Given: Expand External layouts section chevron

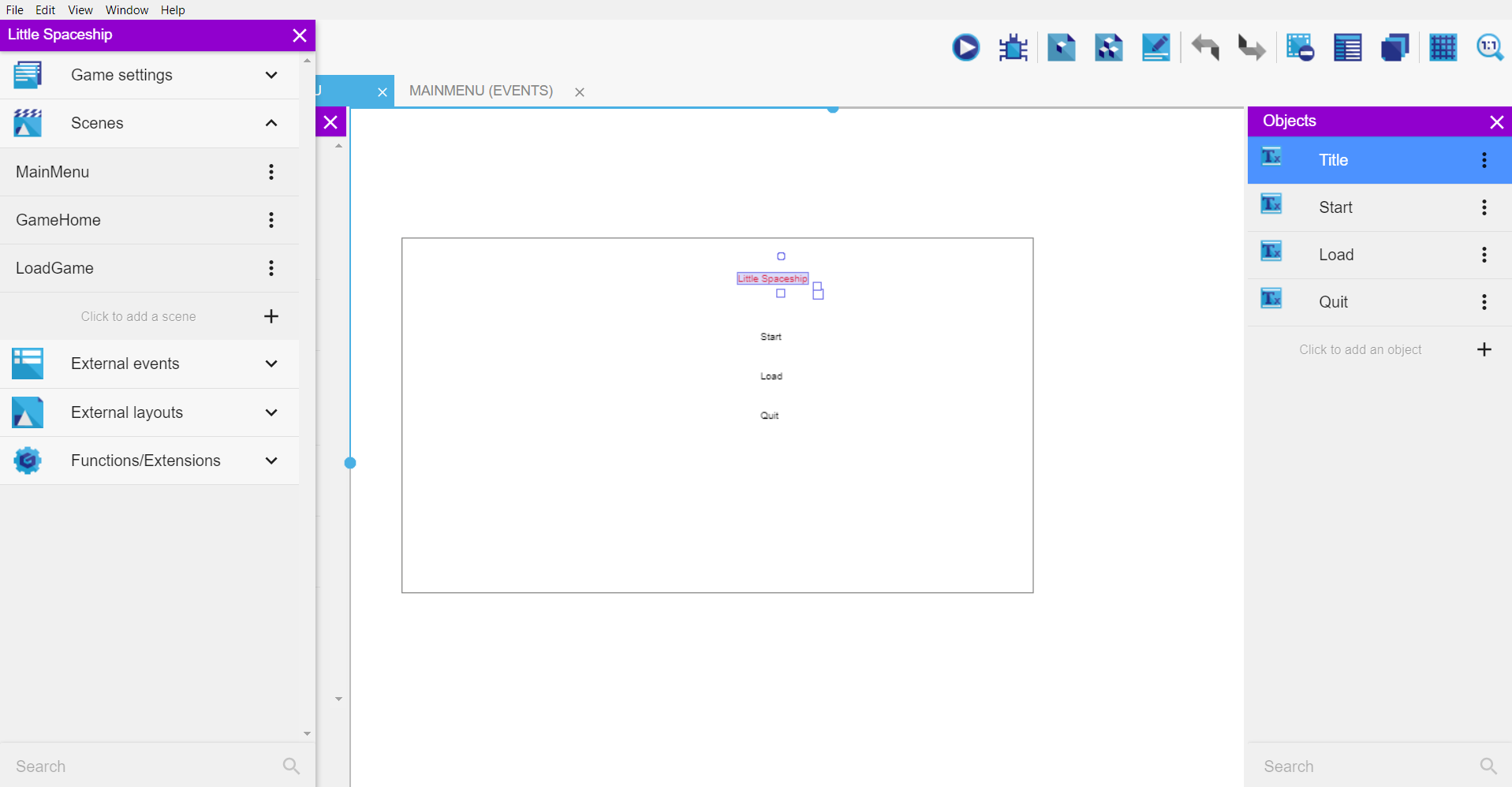Looking at the screenshot, I should 271,412.
